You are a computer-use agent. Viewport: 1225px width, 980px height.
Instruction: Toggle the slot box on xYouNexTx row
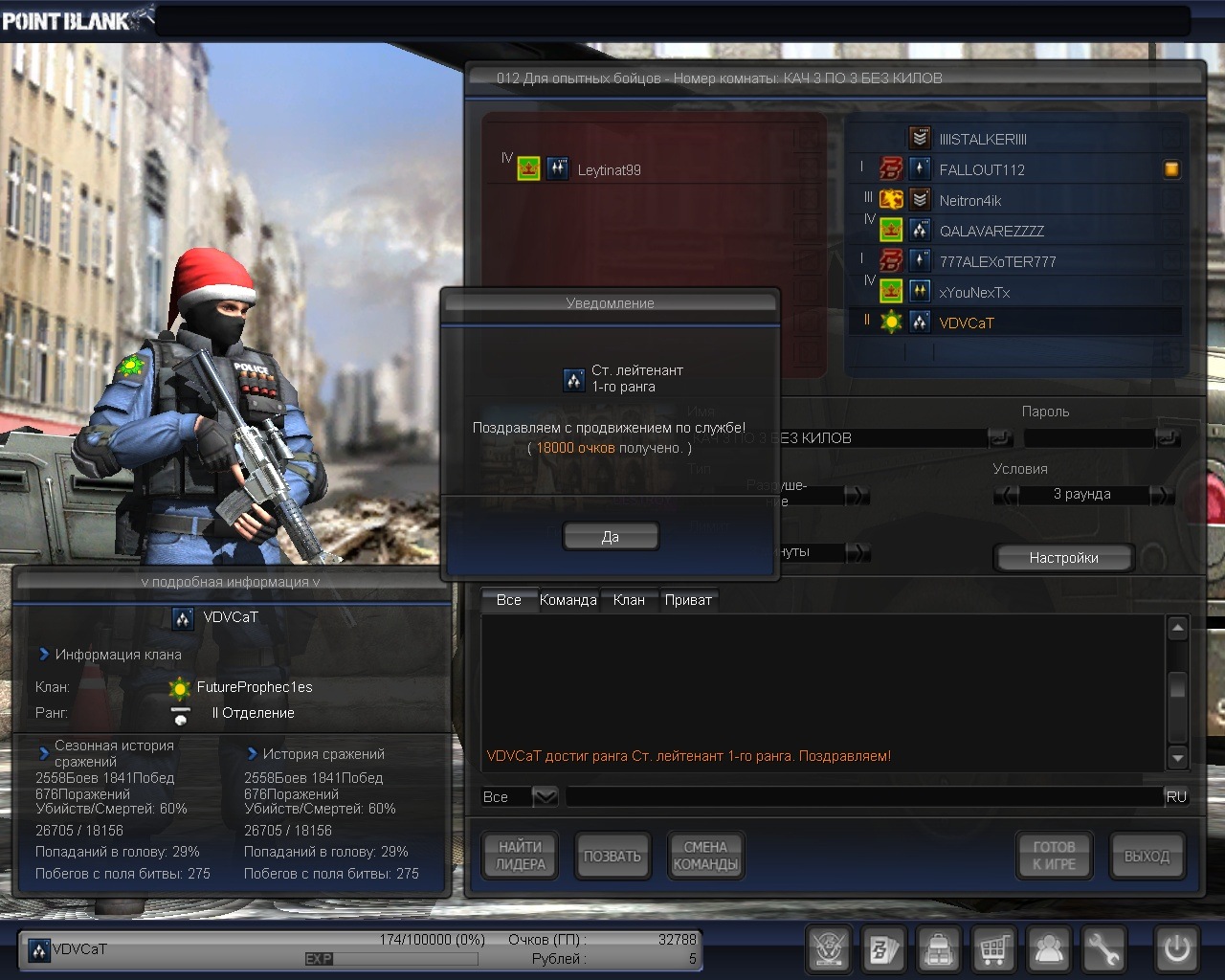1171,291
